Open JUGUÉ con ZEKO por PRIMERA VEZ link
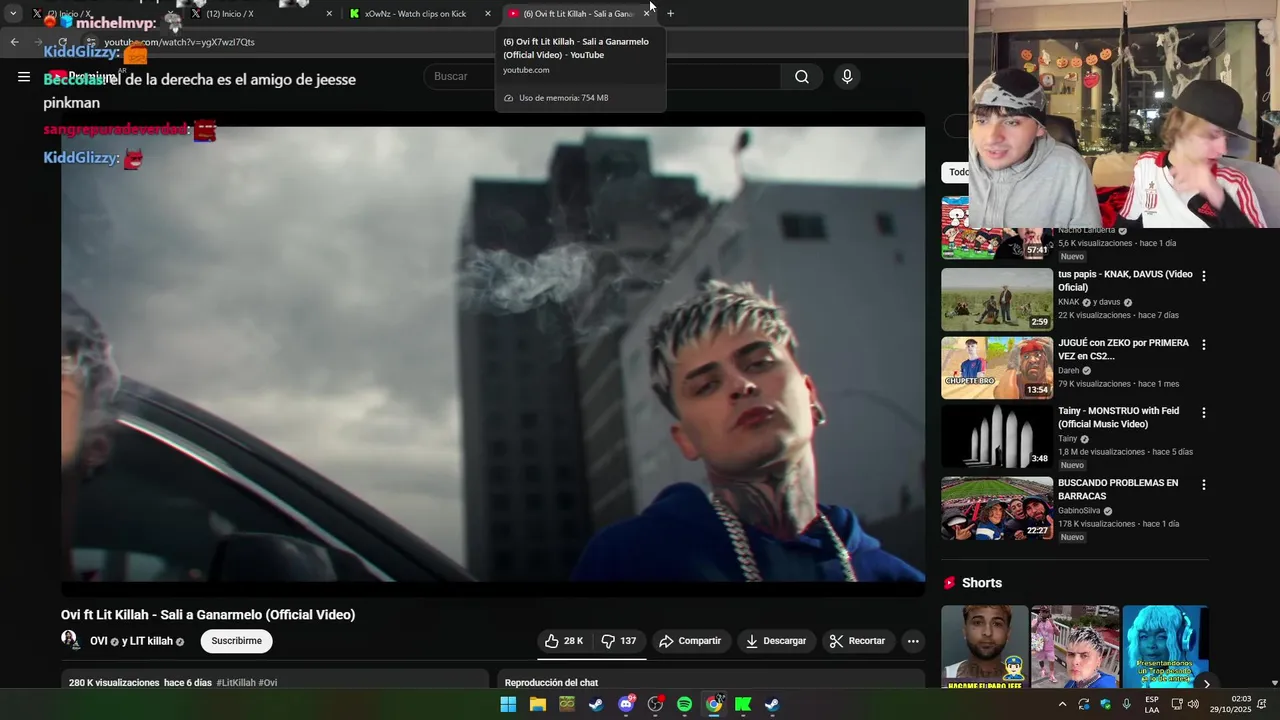 tap(1123, 349)
